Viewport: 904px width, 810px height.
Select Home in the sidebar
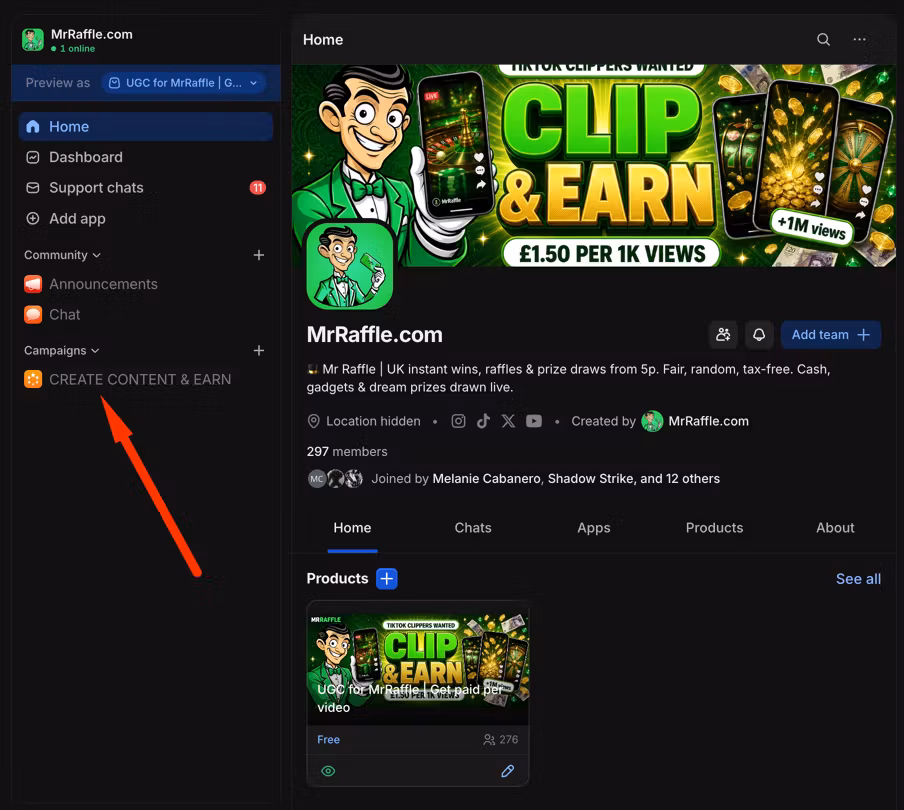(146, 127)
